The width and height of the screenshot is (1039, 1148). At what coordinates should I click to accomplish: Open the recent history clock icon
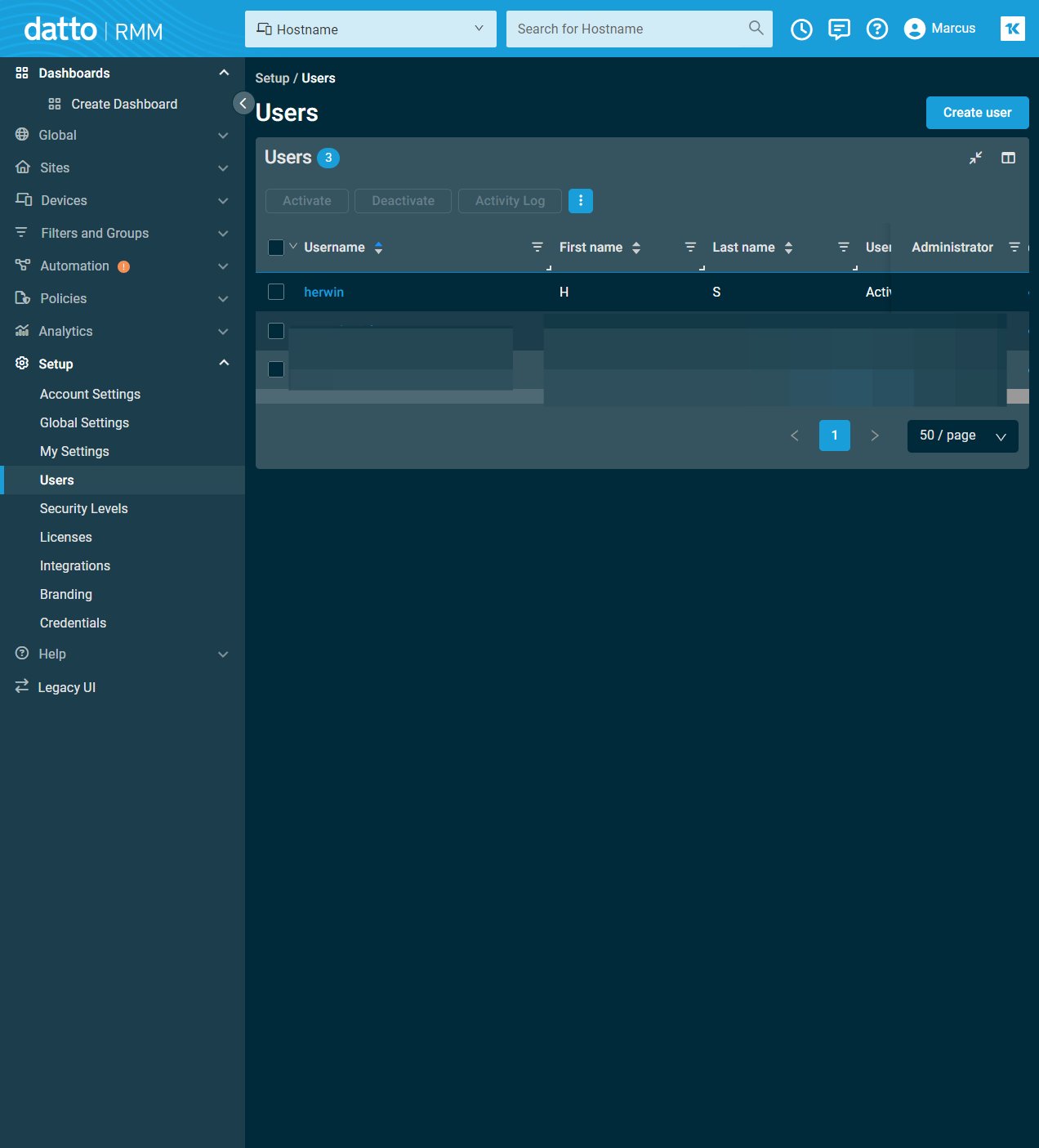pos(801,29)
